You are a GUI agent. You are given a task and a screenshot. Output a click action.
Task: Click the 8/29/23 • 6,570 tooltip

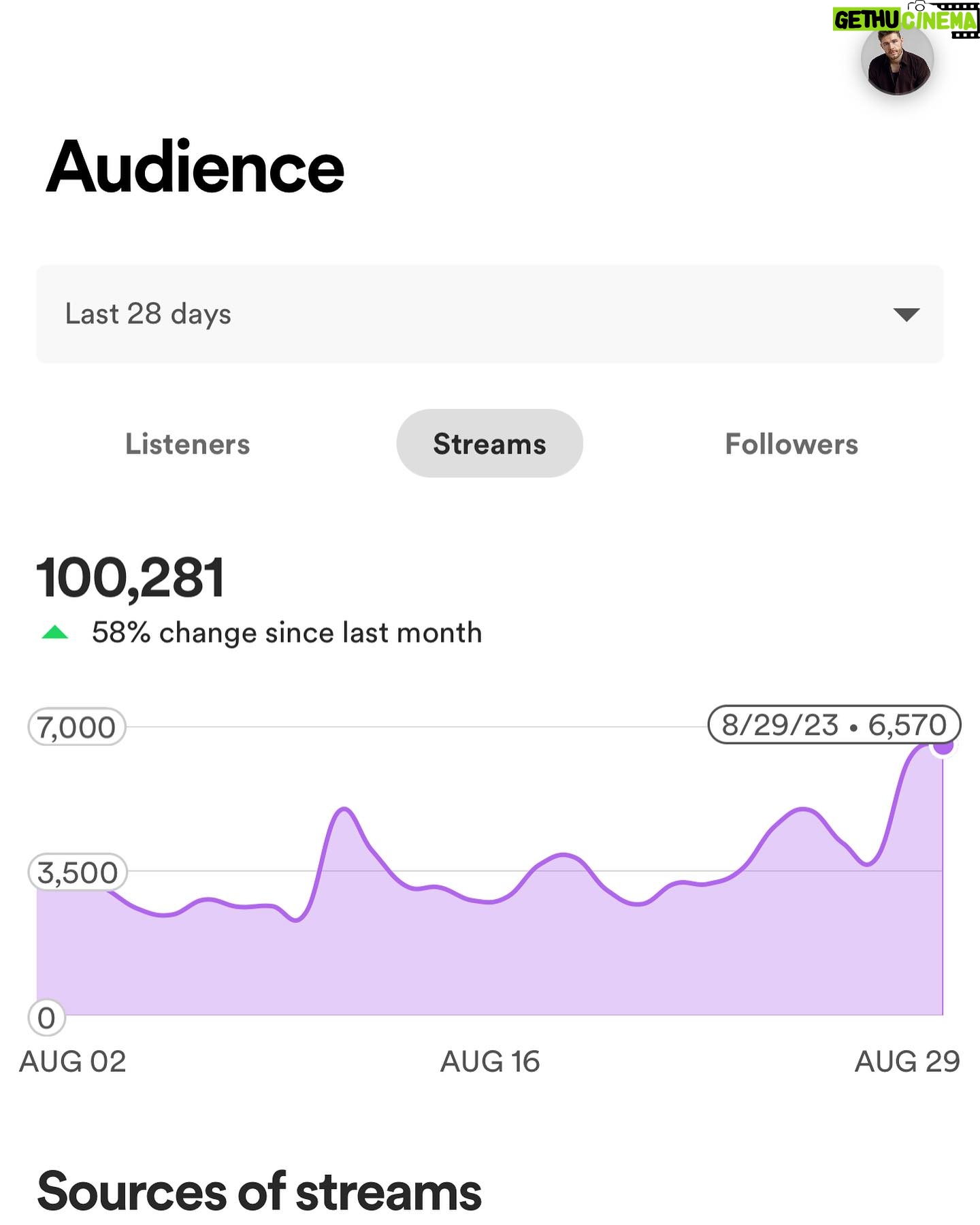coord(834,725)
